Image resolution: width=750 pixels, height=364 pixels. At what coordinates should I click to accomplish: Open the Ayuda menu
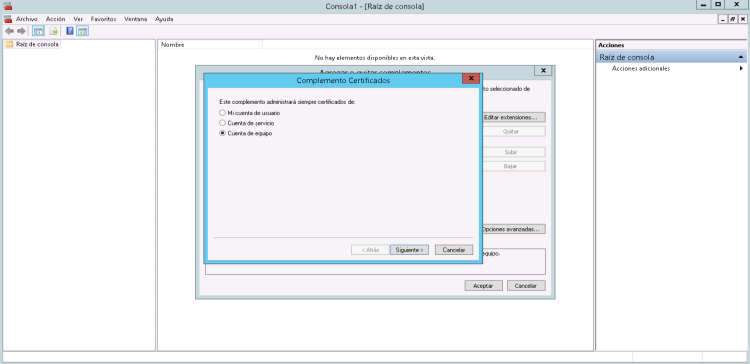click(164, 19)
